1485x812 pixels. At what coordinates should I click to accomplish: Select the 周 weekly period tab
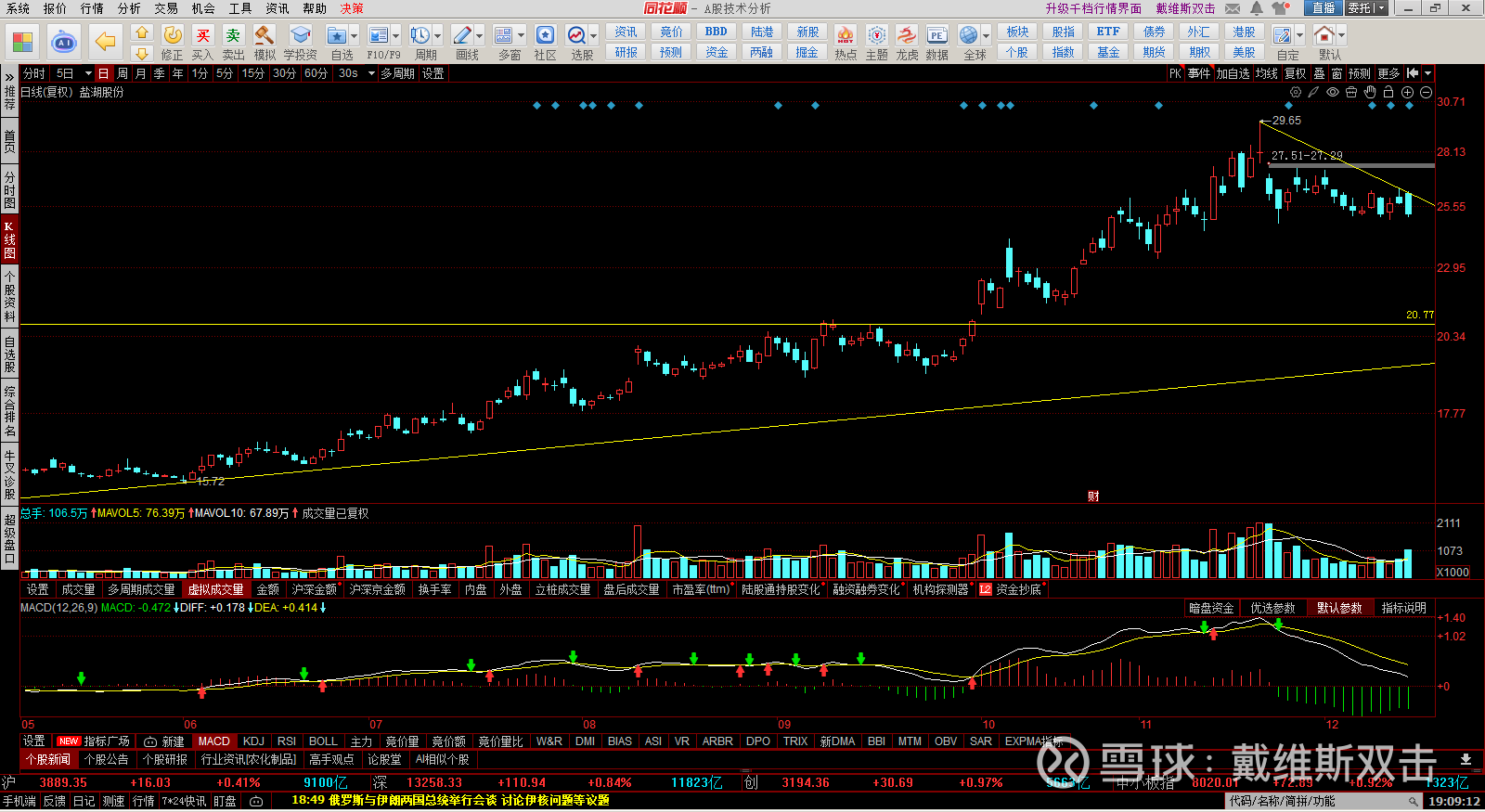click(122, 73)
